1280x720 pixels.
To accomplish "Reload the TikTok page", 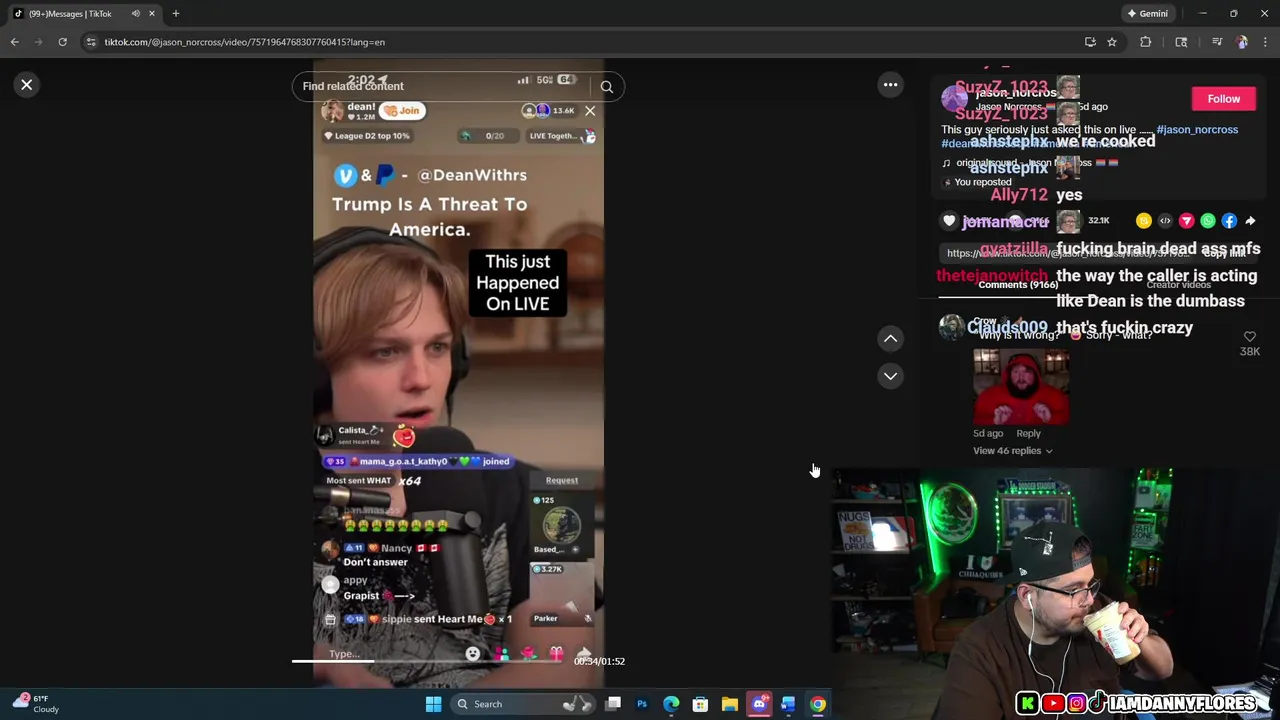I will [62, 42].
